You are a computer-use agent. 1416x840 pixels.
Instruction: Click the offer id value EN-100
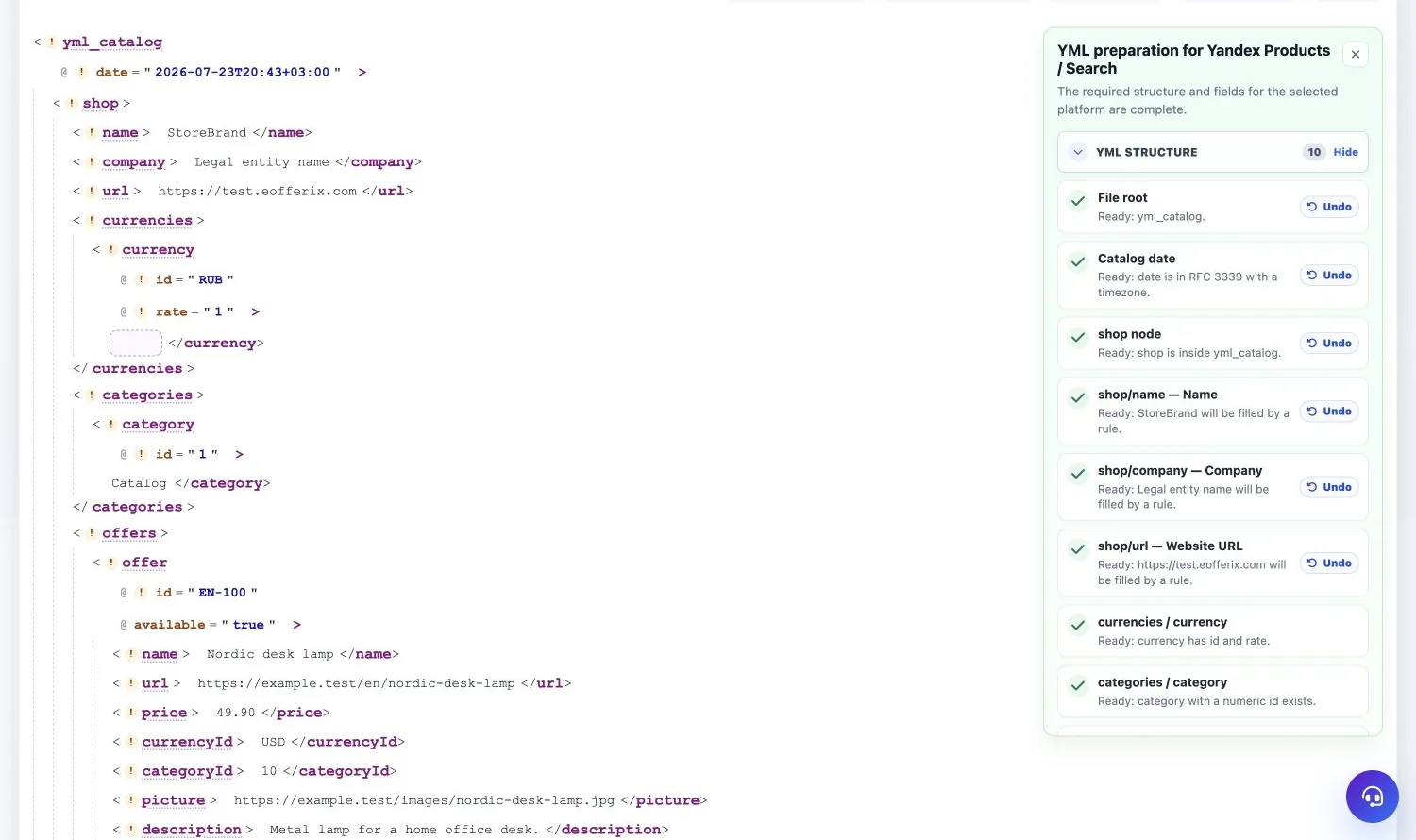(x=222, y=593)
